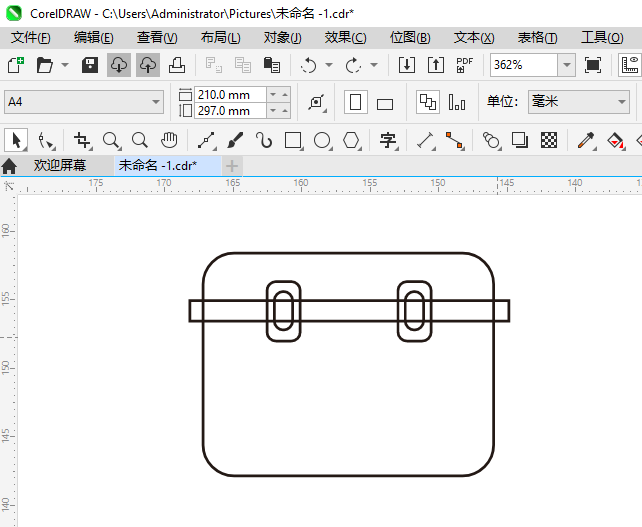The height and width of the screenshot is (527, 642).
Task: Click the Export icon
Action: pos(436,65)
